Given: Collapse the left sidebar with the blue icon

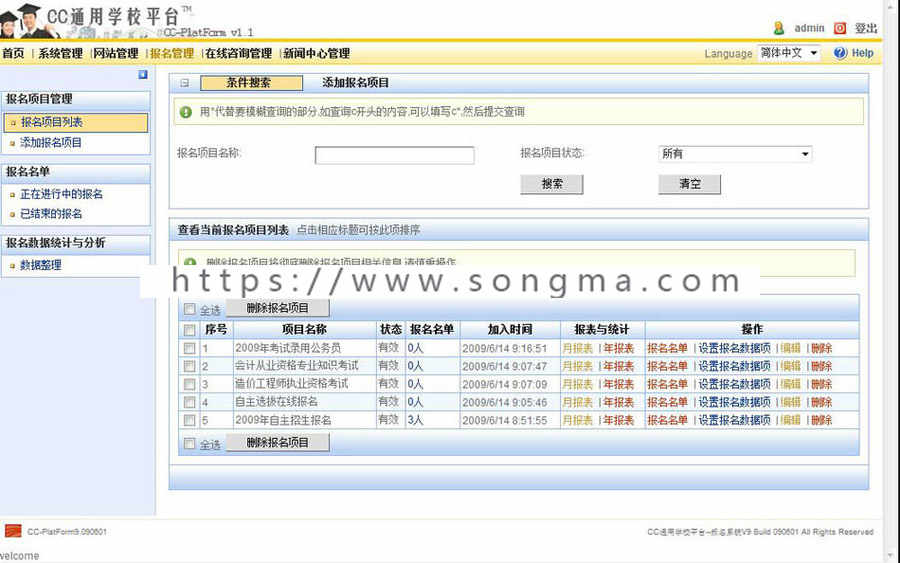Looking at the screenshot, I should point(143,75).
